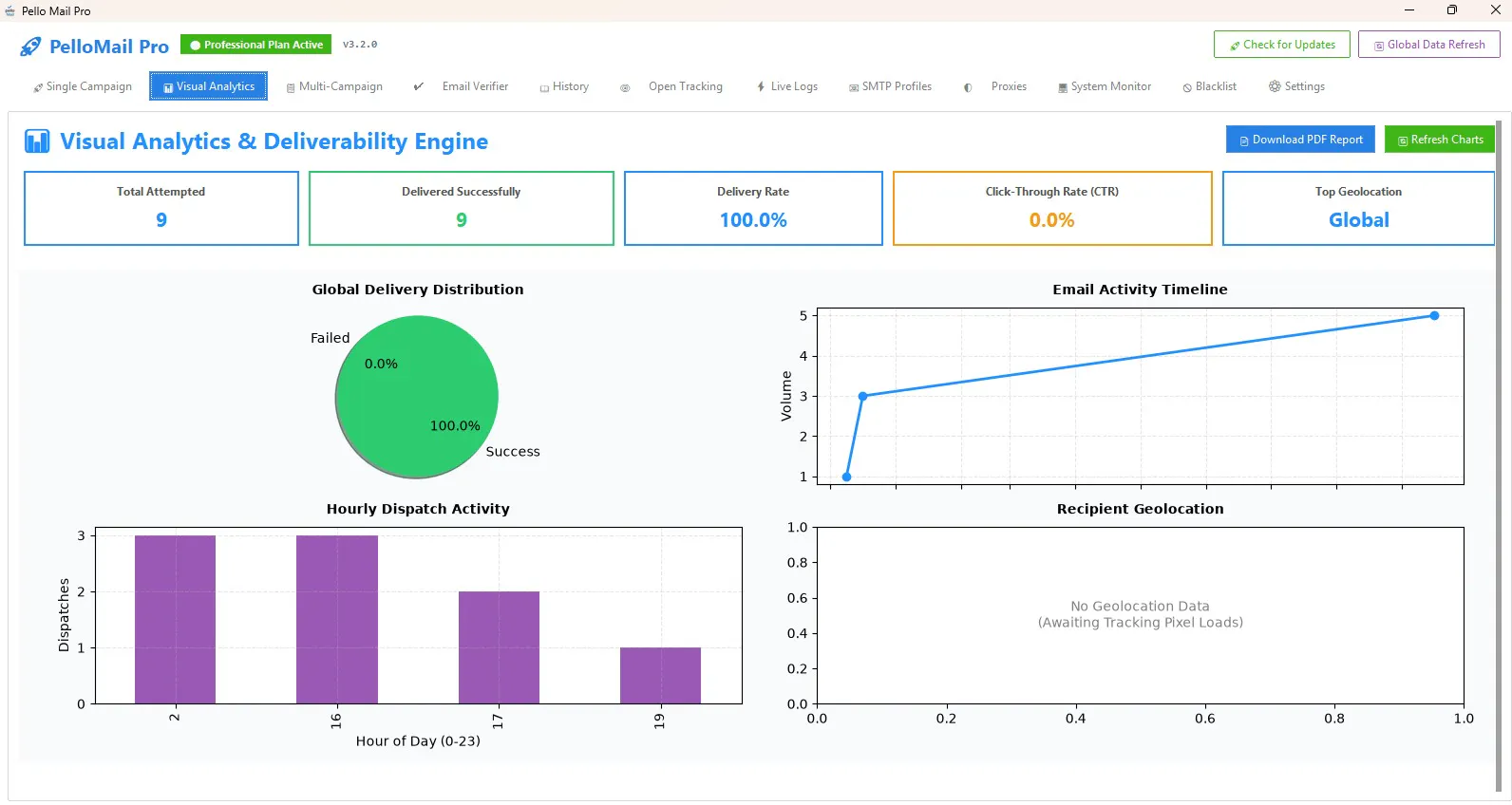The height and width of the screenshot is (805, 1512).
Task: Refresh the charts
Action: click(x=1440, y=140)
